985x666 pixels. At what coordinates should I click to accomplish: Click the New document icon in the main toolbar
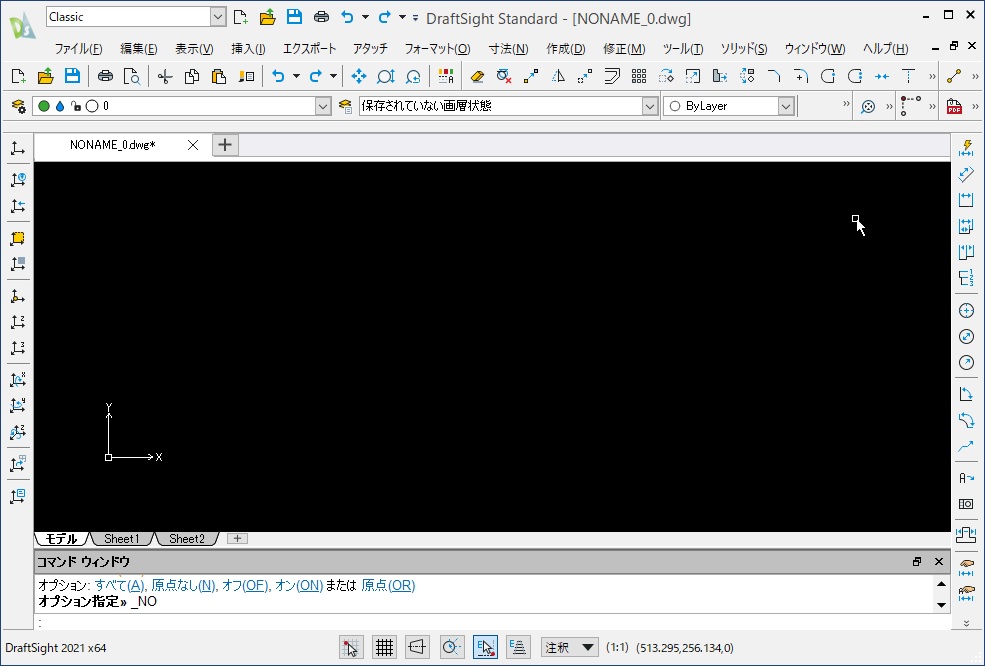click(x=18, y=77)
